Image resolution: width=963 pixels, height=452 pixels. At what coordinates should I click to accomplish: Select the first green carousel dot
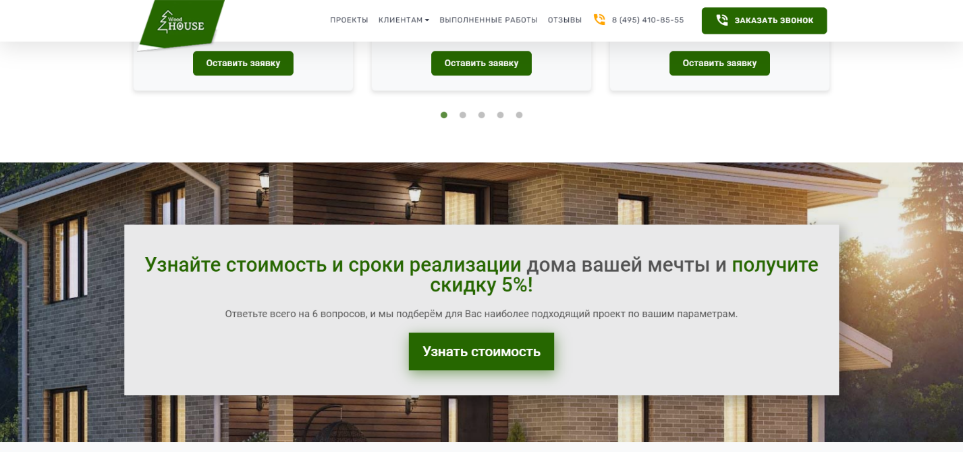coord(444,115)
